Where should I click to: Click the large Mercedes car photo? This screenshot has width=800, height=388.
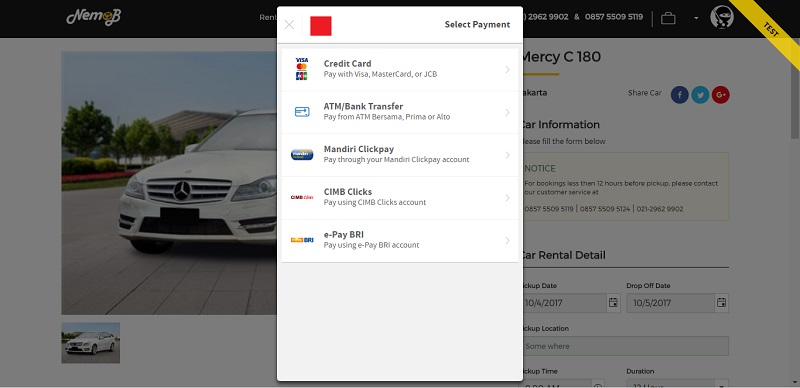tap(169, 183)
